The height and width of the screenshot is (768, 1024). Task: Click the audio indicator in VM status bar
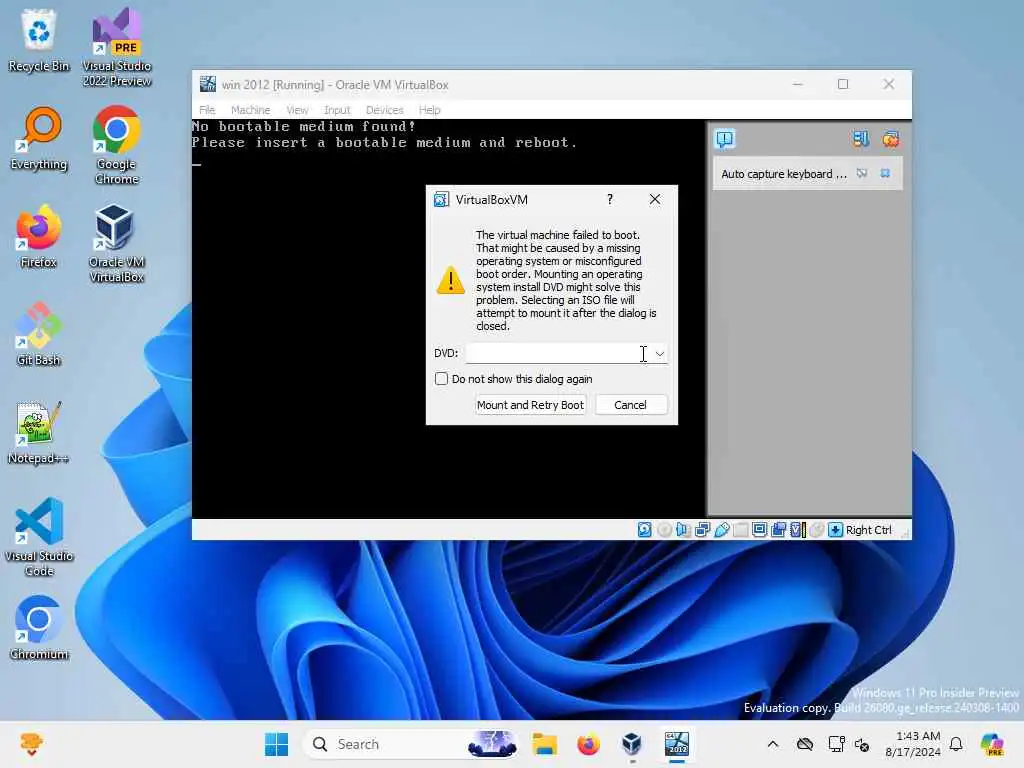pos(683,530)
